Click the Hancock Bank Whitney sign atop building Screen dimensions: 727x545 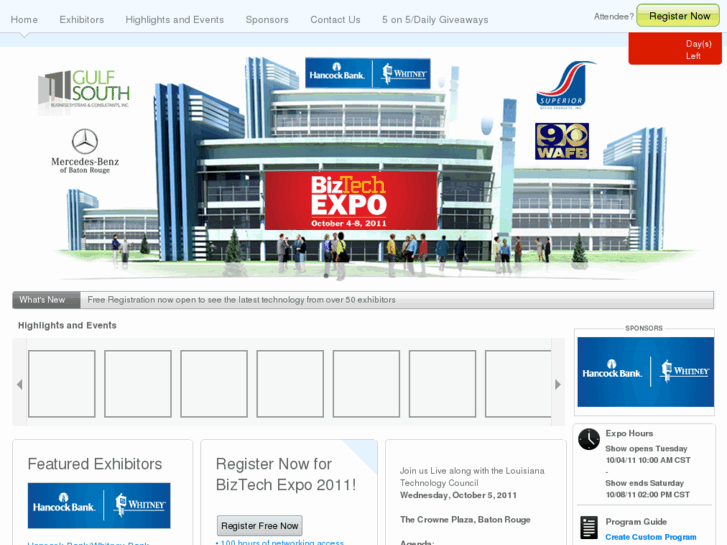click(368, 73)
